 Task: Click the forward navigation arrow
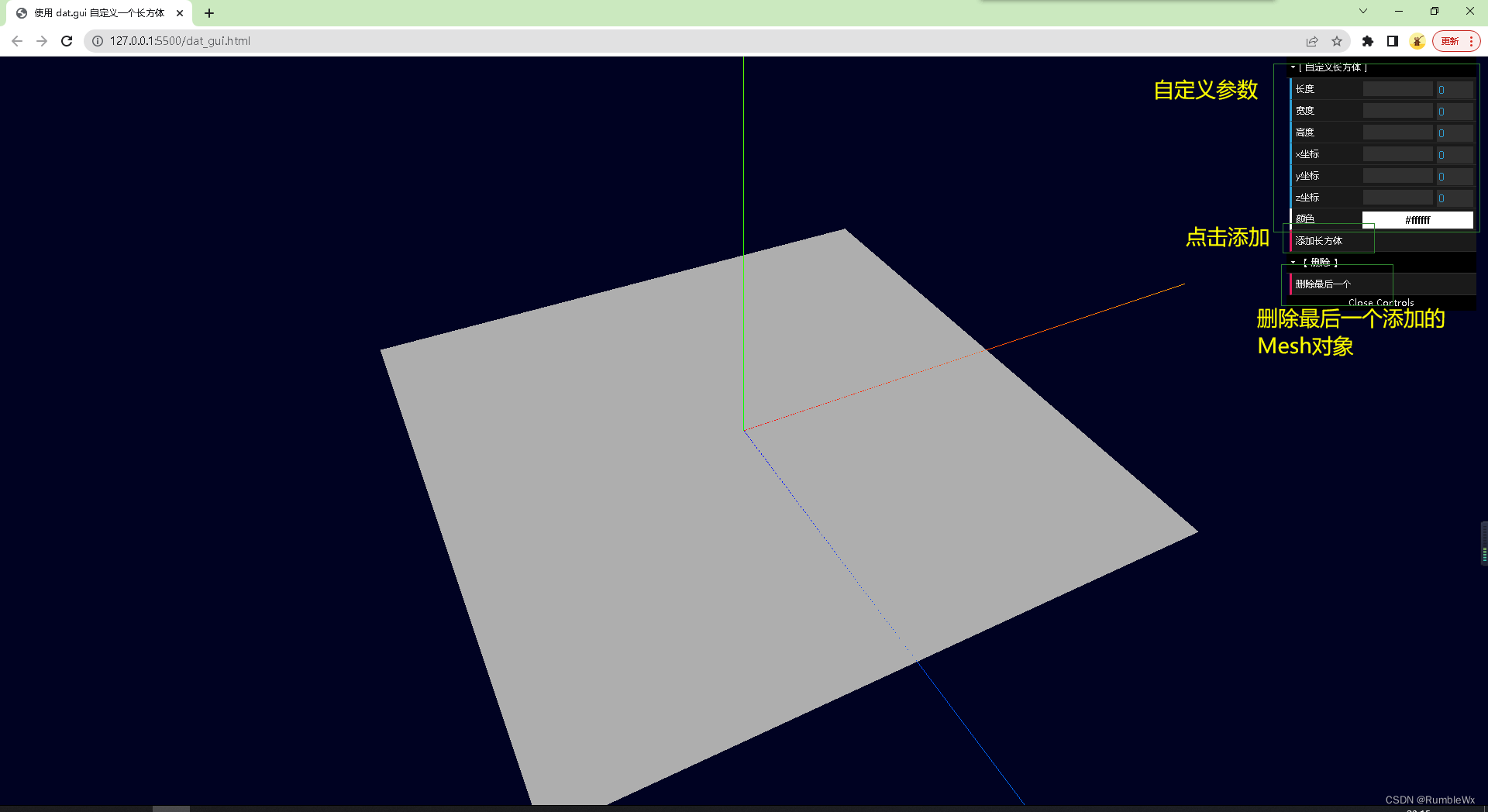(42, 41)
